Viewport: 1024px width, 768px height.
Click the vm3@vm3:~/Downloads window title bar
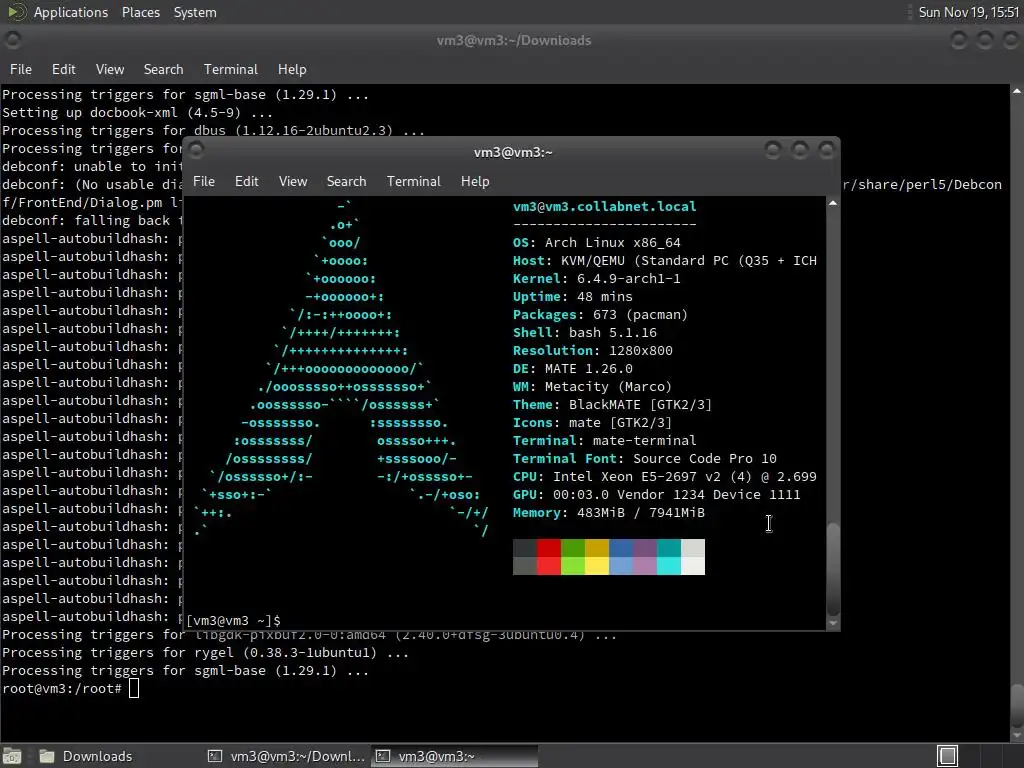(513, 40)
